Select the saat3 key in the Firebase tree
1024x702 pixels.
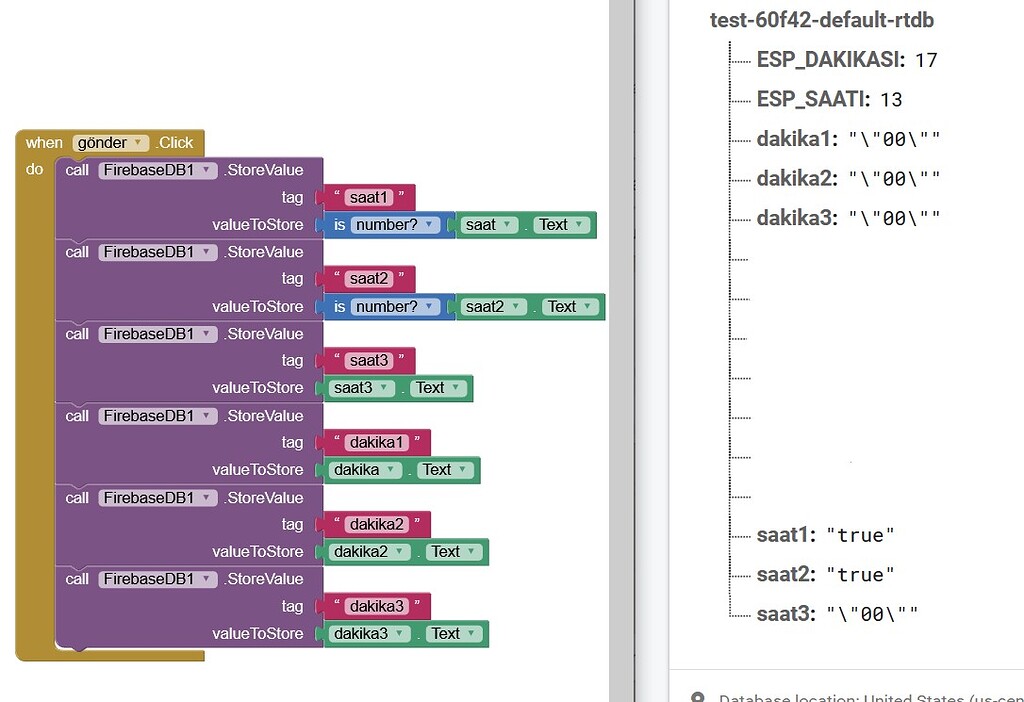[785, 613]
